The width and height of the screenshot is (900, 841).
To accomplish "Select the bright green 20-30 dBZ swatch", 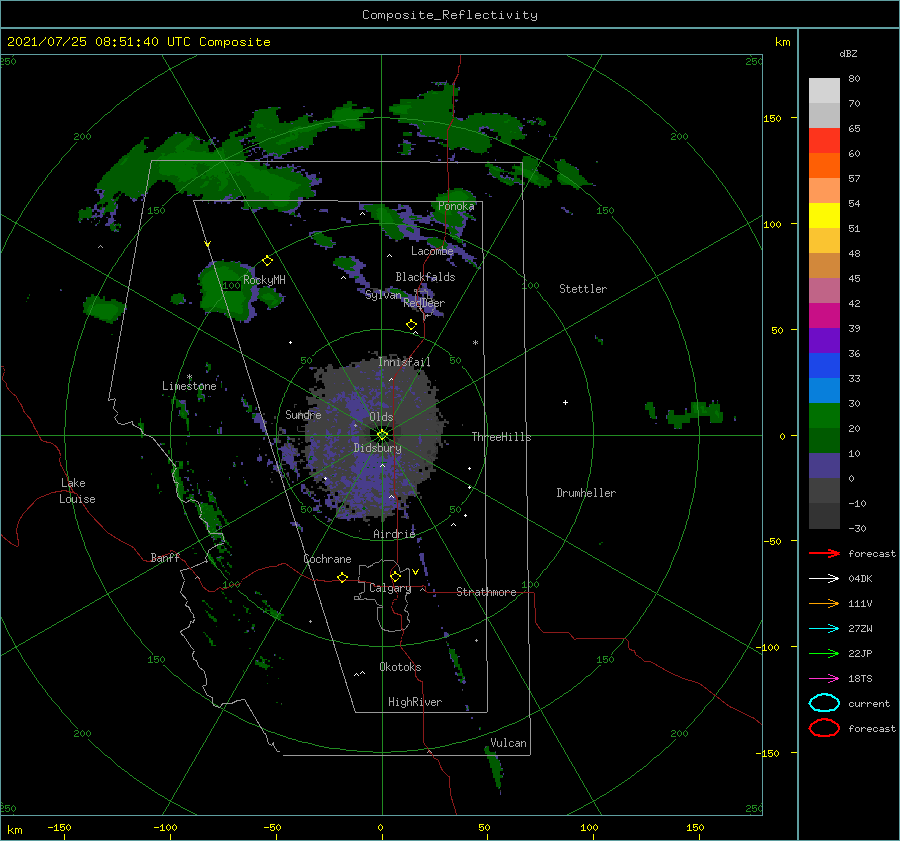I will pyautogui.click(x=824, y=416).
